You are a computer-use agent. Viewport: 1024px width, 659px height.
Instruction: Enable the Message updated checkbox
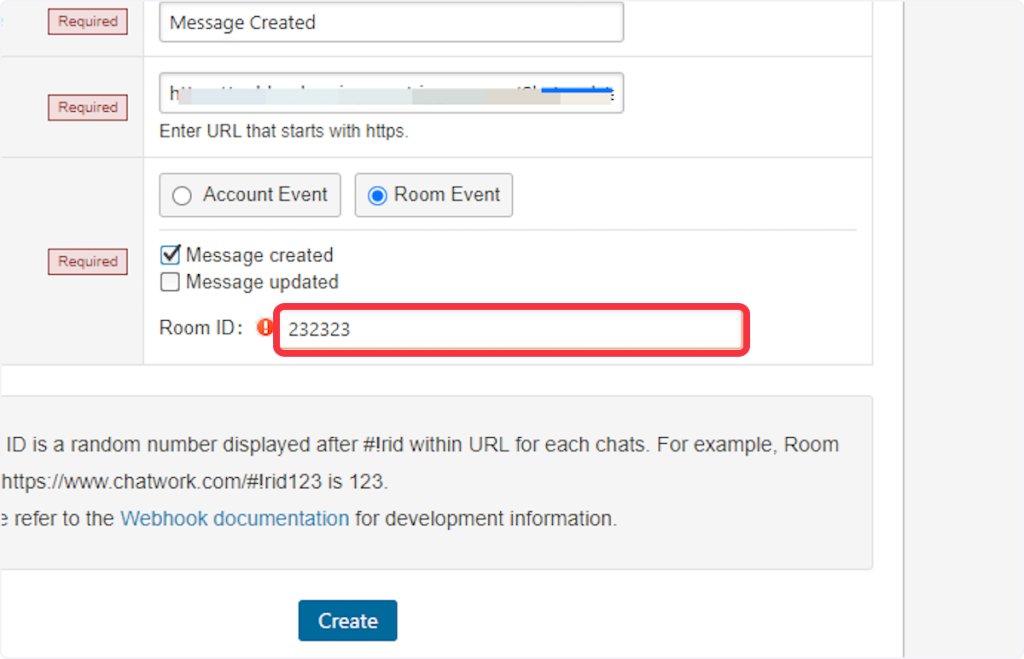pos(170,282)
